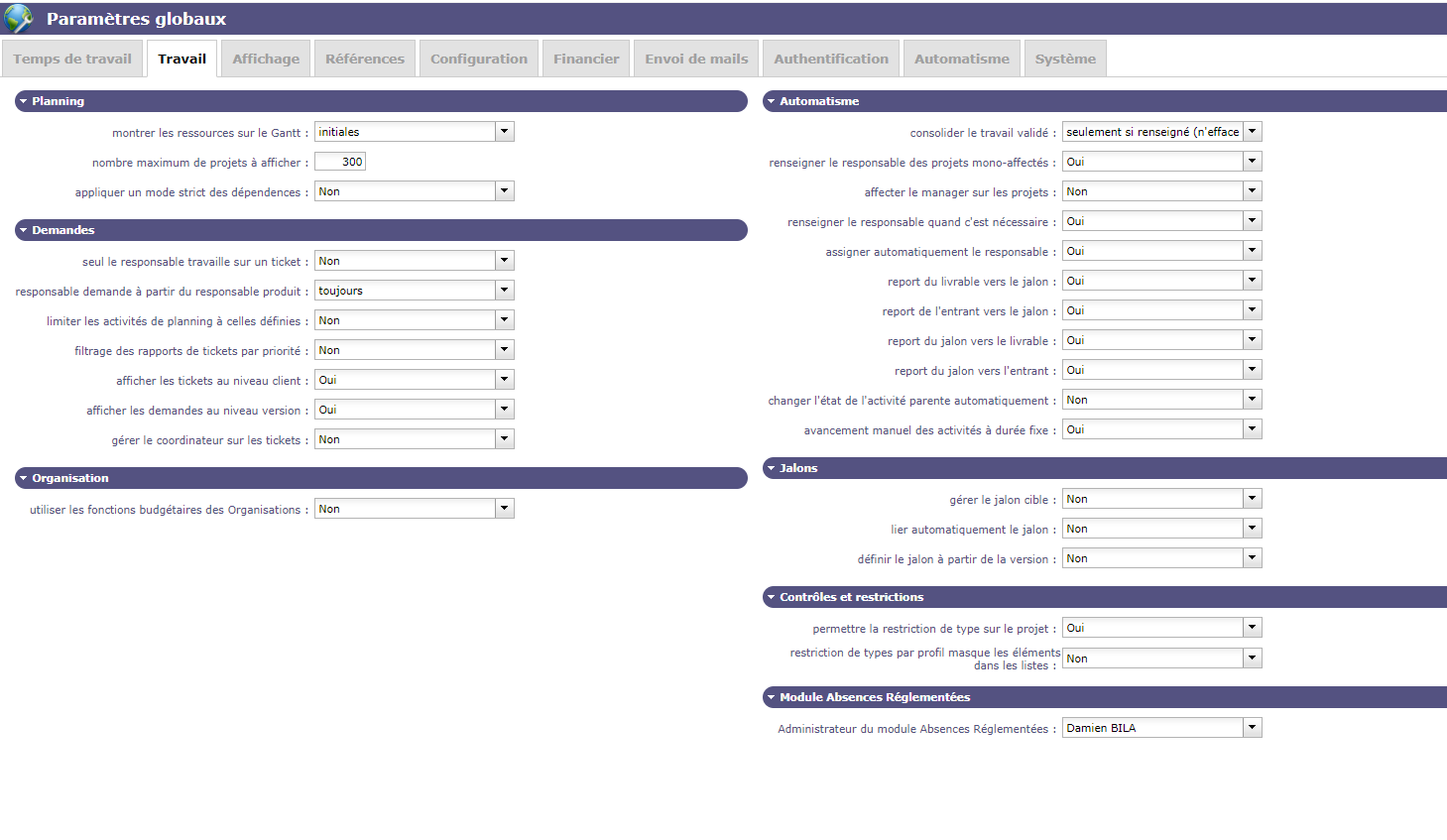Image resolution: width=1447 pixels, height=840 pixels.
Task: Click the globe icon beside Paramètres globaux
Action: tap(19, 19)
